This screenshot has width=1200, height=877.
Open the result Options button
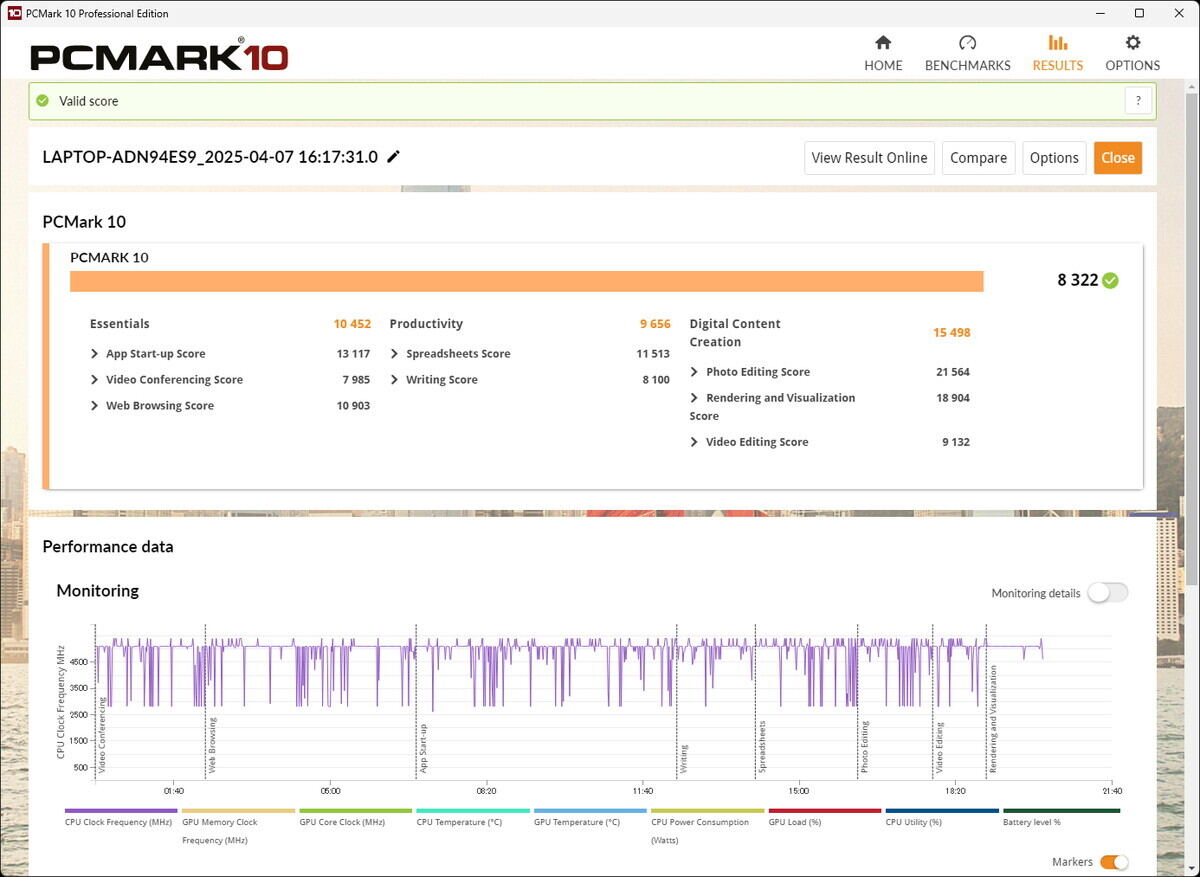pos(1054,158)
